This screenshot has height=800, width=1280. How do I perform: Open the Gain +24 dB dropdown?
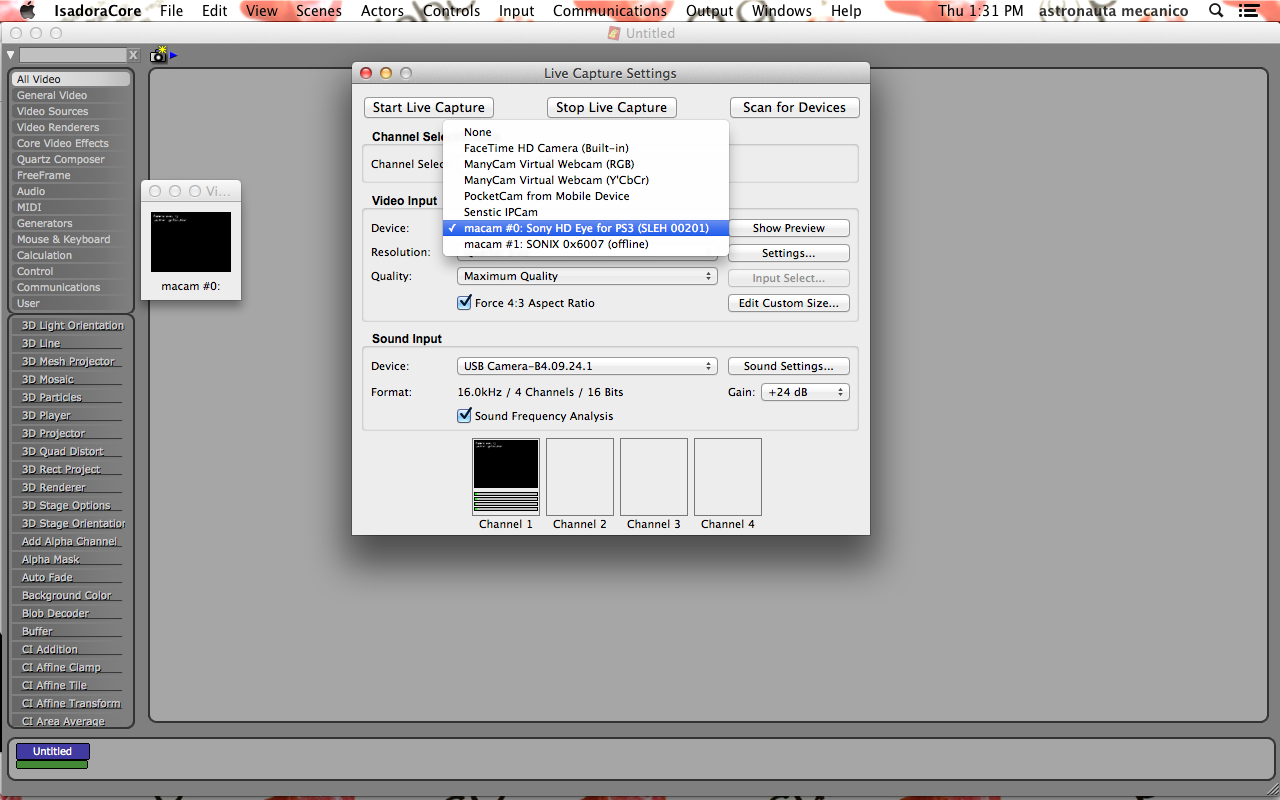point(805,392)
